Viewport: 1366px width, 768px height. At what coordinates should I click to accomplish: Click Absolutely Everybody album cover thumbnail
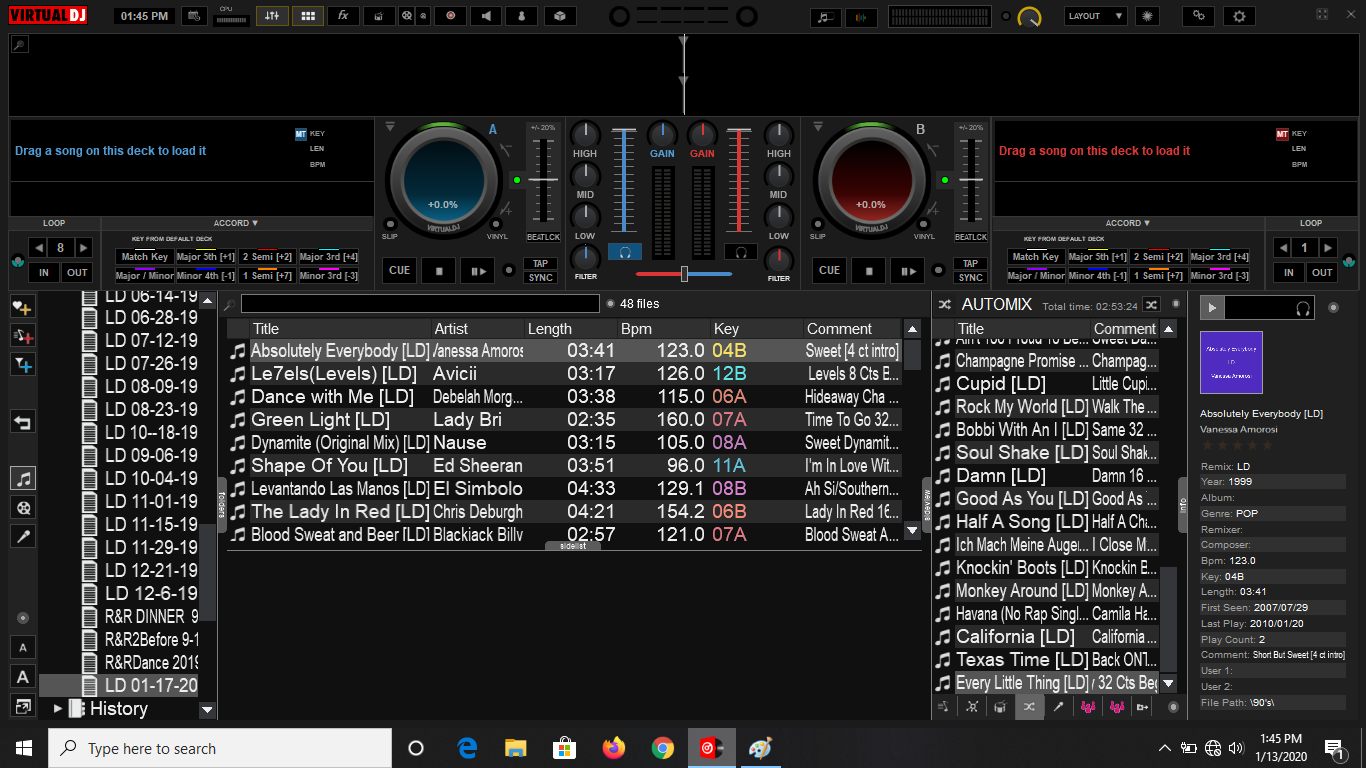pos(1231,362)
